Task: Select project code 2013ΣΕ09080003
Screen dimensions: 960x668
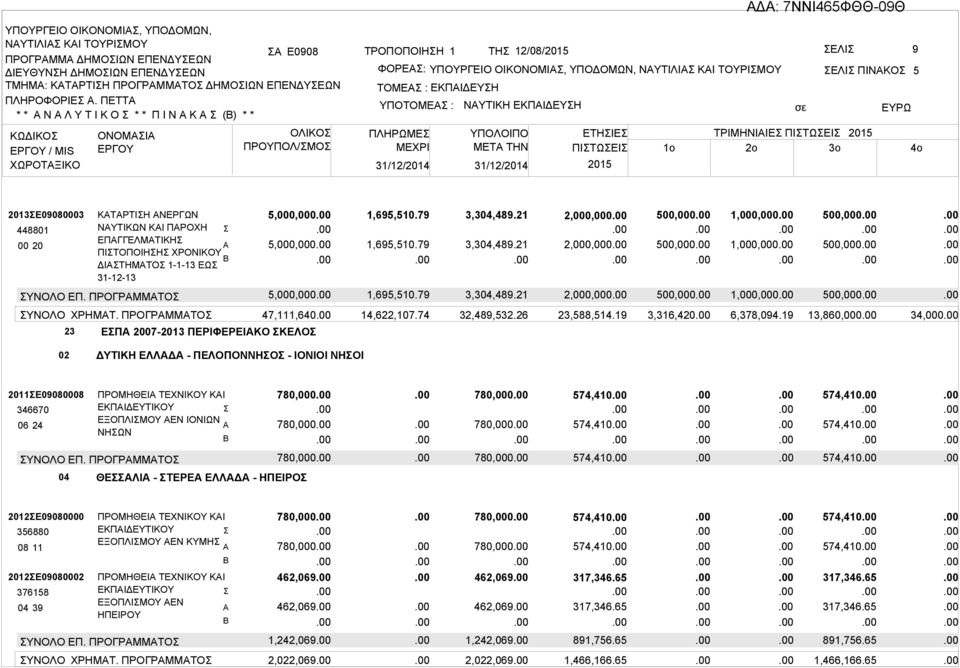Action: point(46,215)
